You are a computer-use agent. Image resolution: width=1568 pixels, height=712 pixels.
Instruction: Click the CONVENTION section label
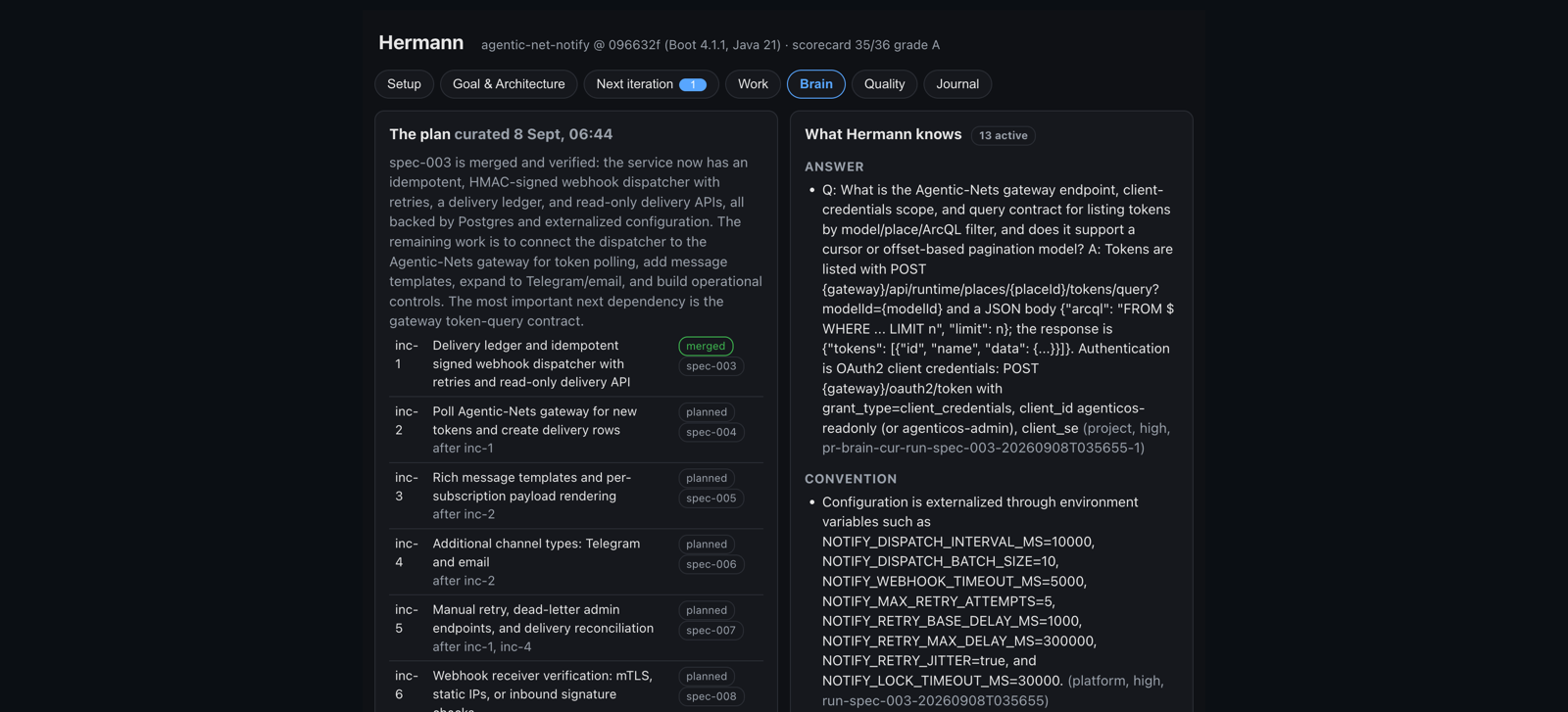[x=851, y=479]
